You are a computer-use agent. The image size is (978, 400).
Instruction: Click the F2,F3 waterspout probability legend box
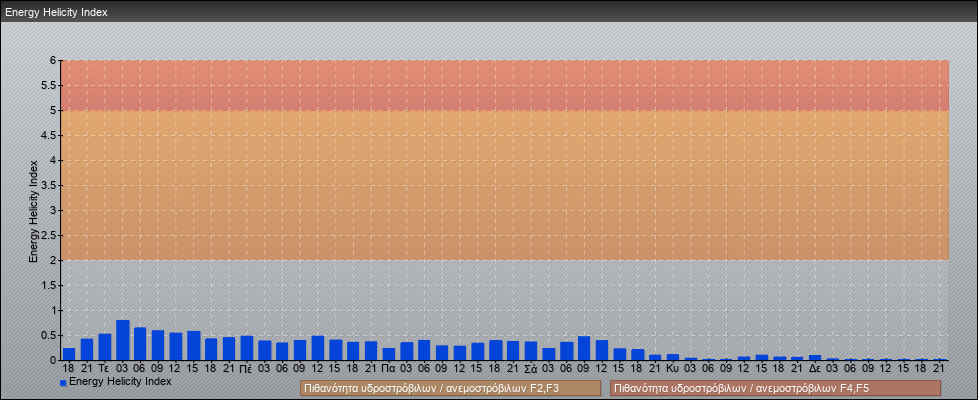click(450, 388)
